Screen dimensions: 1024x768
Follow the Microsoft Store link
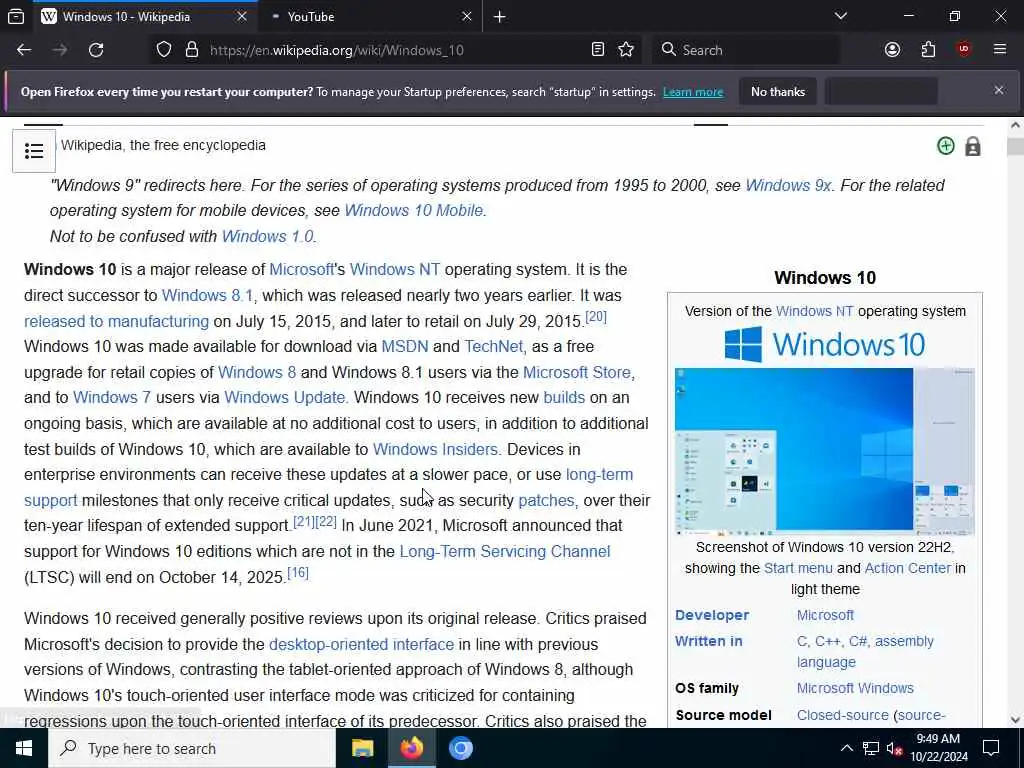tap(577, 372)
